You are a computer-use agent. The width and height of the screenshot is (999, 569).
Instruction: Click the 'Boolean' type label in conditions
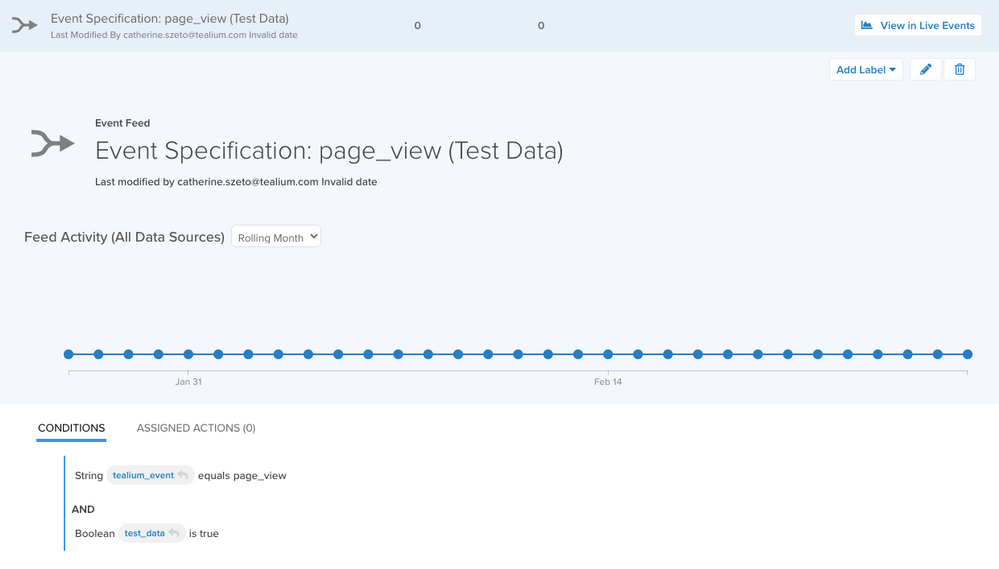pos(95,533)
